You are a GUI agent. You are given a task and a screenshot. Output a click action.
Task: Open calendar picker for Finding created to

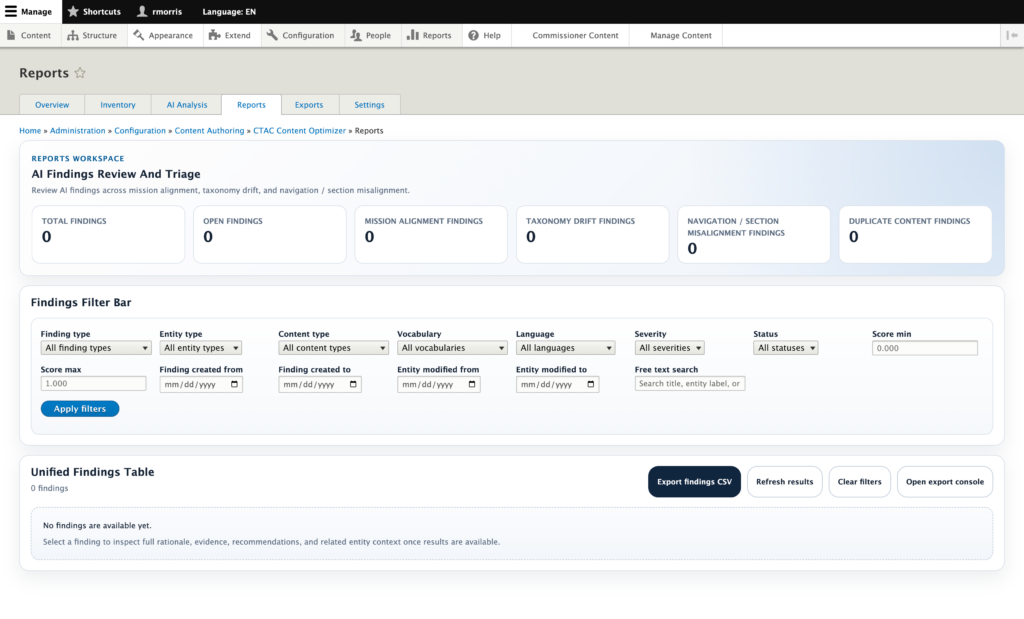coord(353,384)
